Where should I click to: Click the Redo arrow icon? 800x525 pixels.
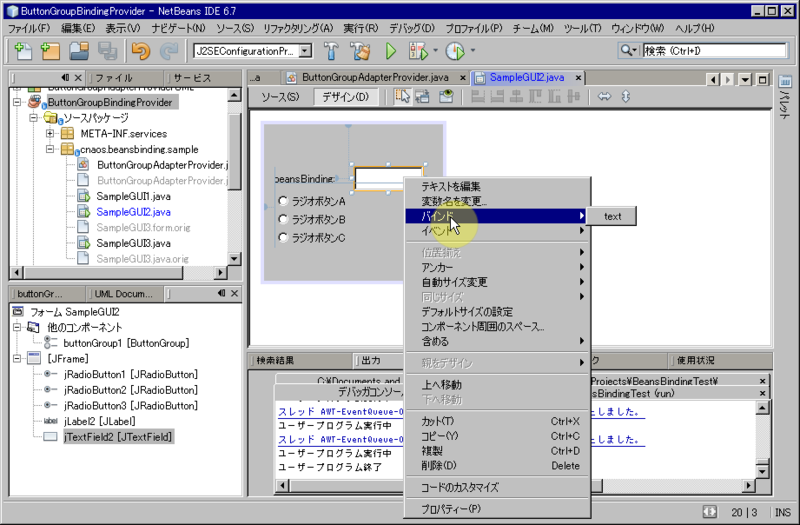click(x=168, y=51)
